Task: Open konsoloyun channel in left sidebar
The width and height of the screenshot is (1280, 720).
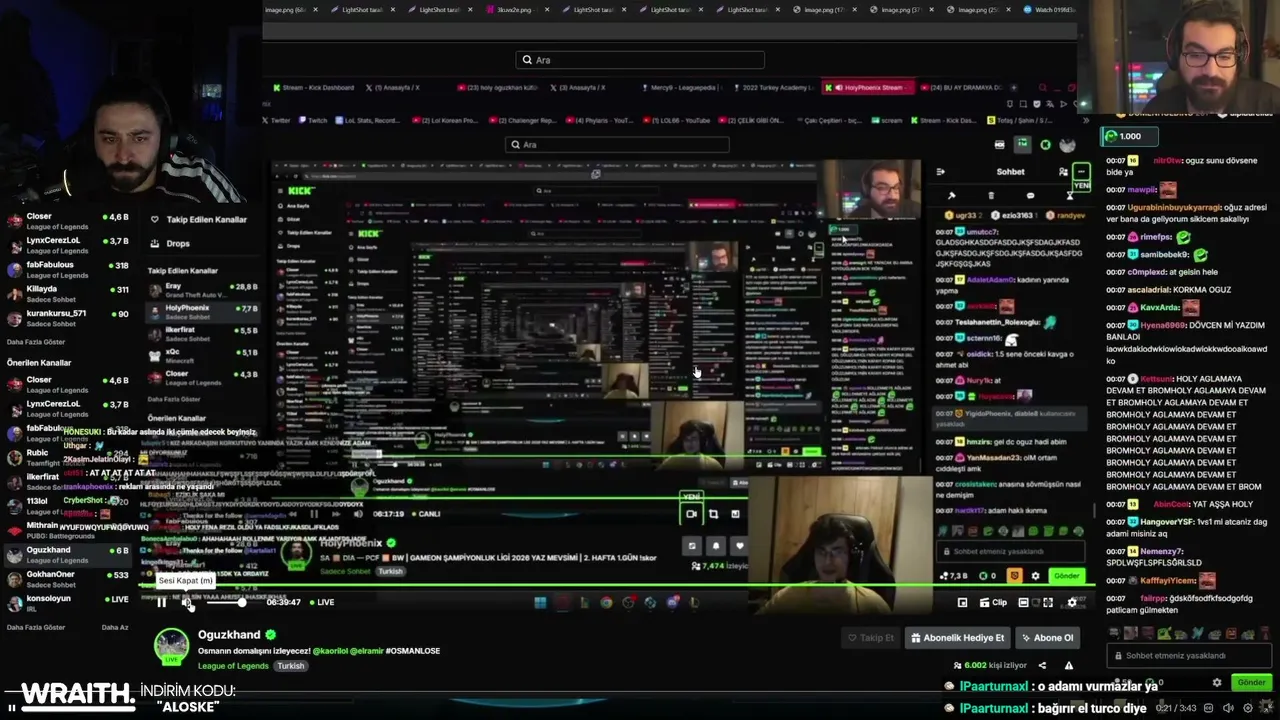Action: 68,603
